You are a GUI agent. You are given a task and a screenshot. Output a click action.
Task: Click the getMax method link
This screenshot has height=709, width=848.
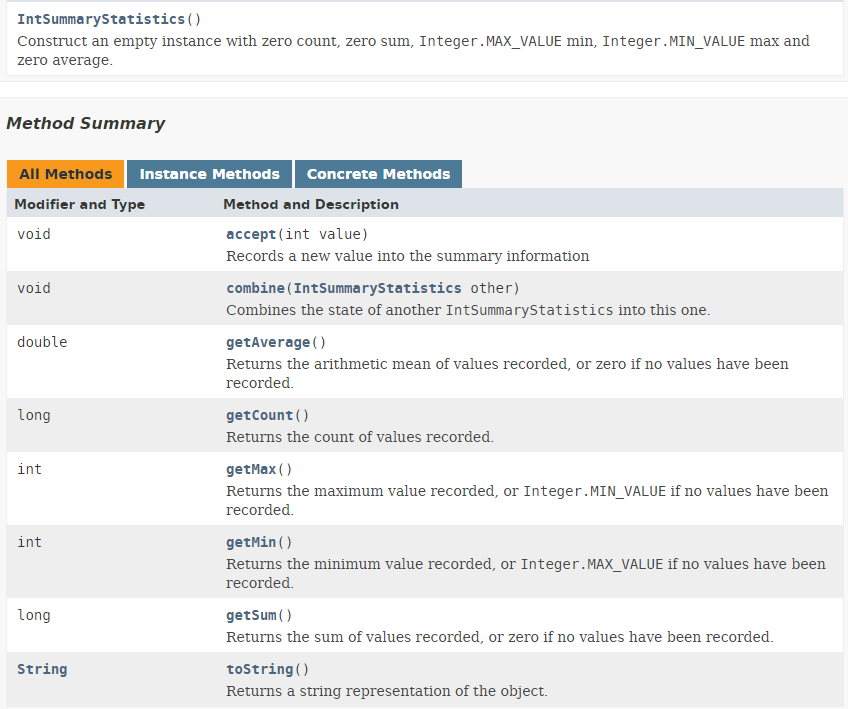[251, 469]
